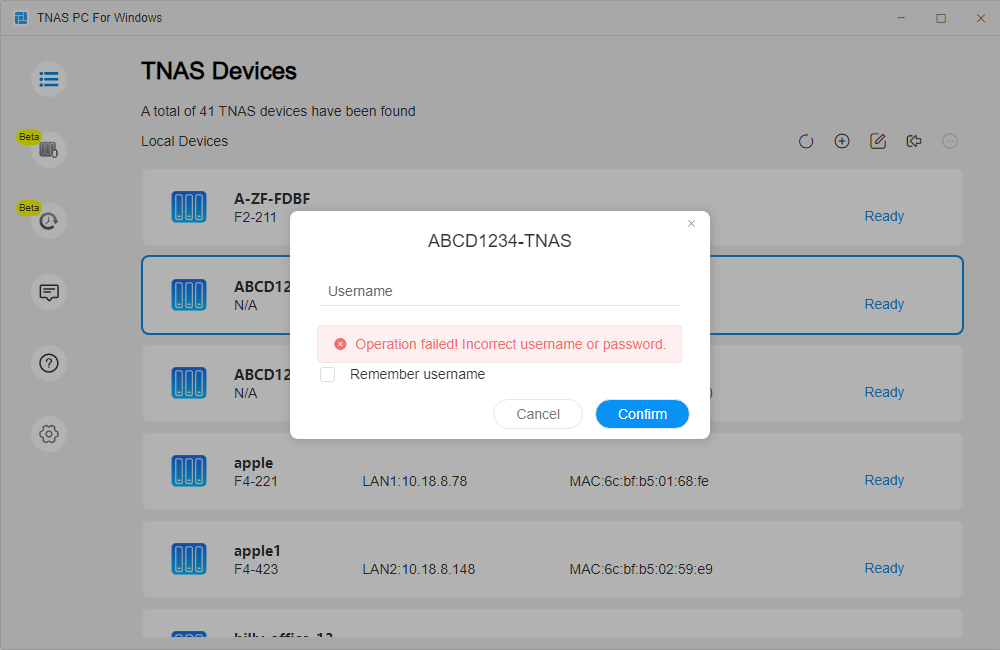Open the settings gear sidebar icon
Image resolution: width=1000 pixels, height=650 pixels.
pyautogui.click(x=49, y=434)
